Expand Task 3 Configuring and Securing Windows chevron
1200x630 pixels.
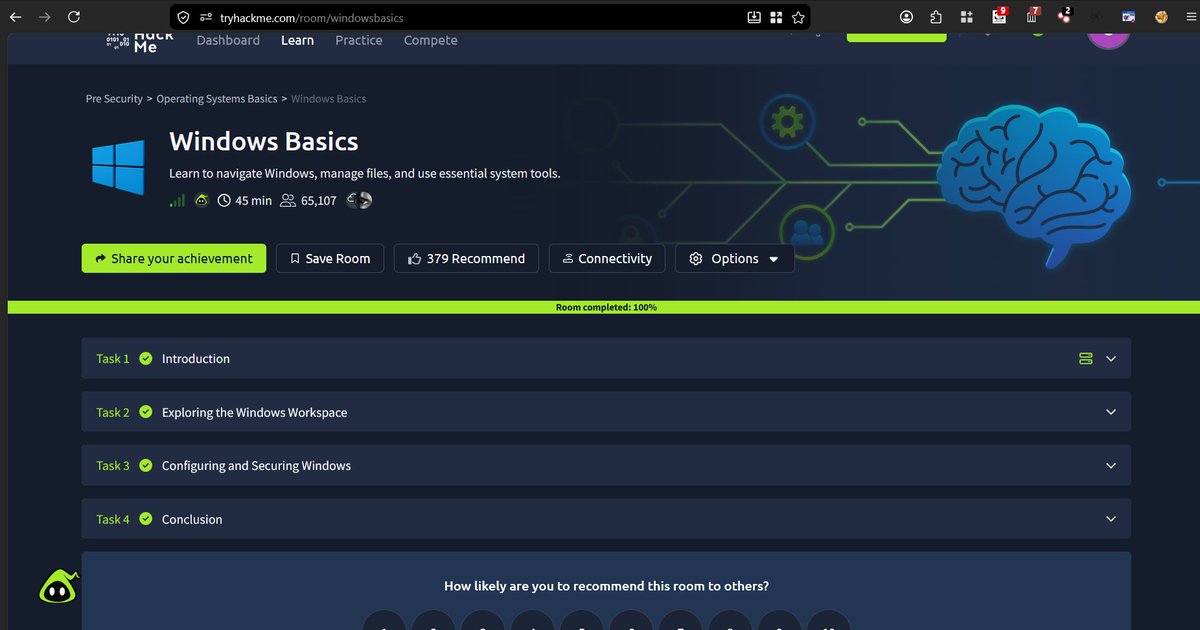tap(1111, 466)
